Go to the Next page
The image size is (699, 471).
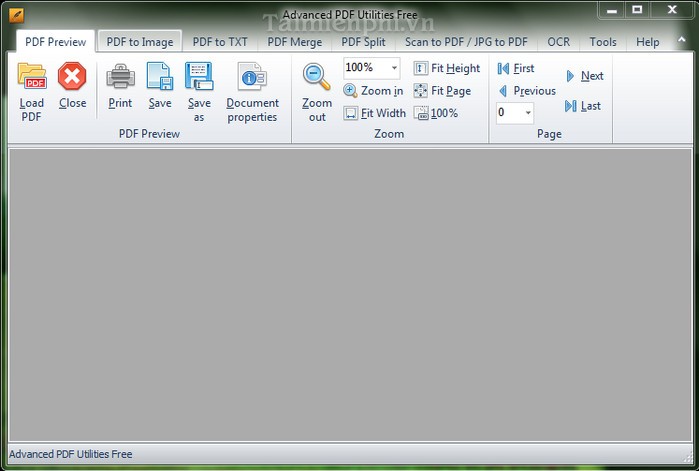(584, 76)
